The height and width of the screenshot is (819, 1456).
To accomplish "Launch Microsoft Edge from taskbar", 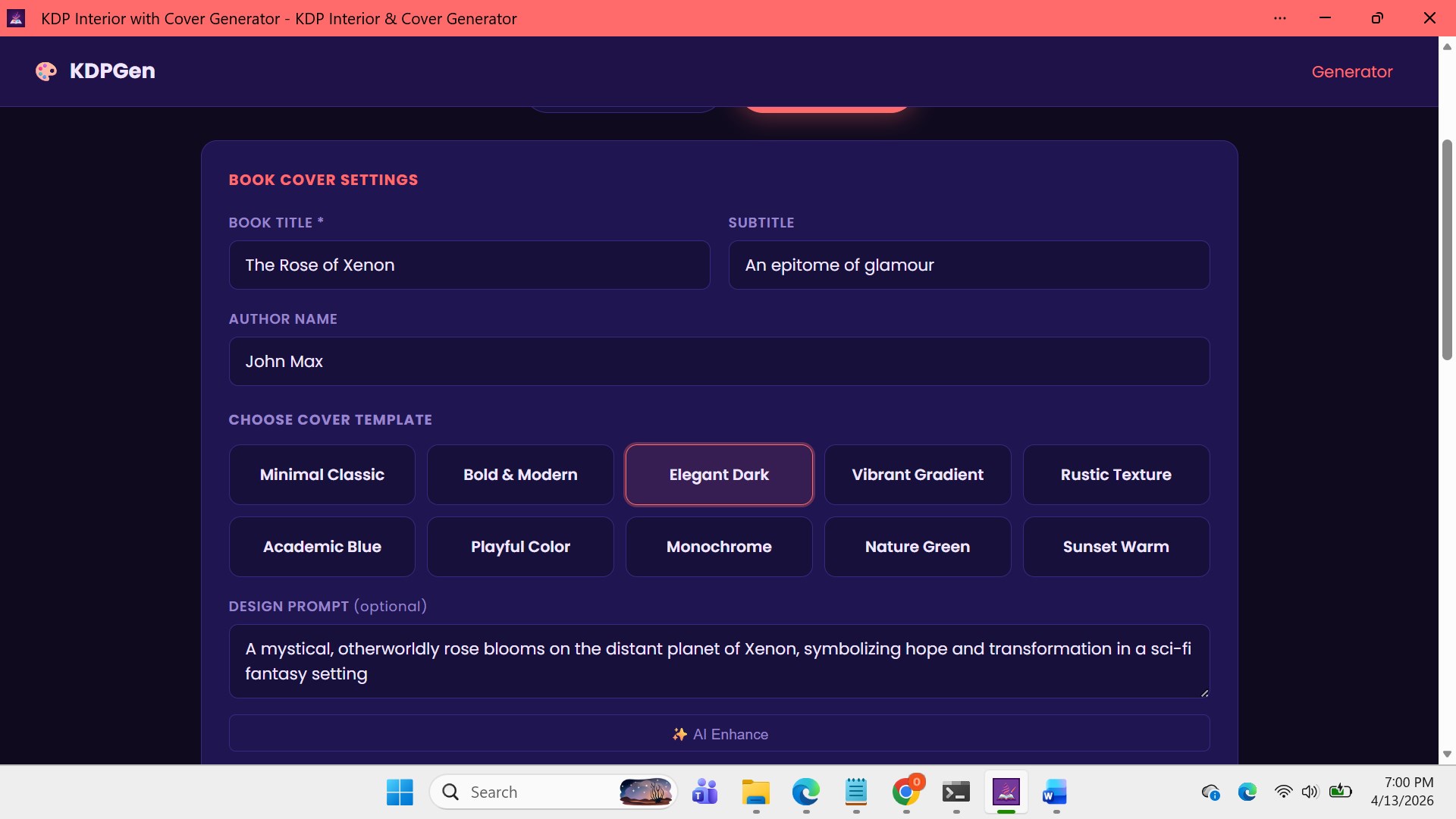I will click(805, 792).
